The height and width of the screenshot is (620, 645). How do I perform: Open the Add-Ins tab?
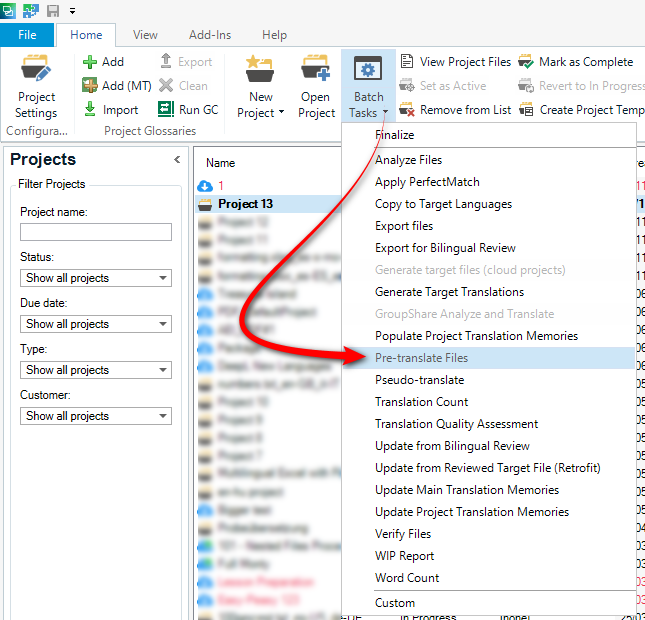tap(210, 35)
